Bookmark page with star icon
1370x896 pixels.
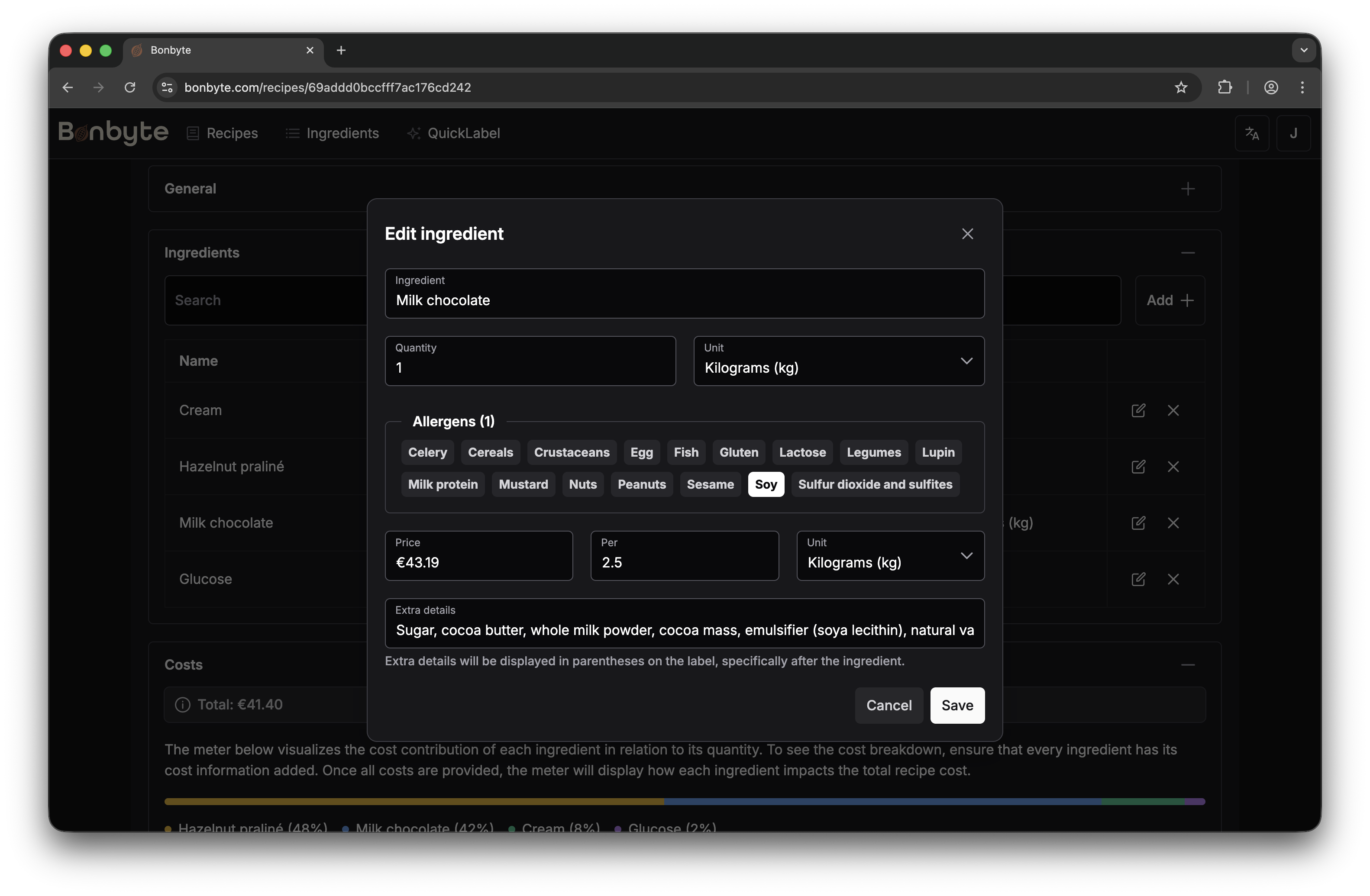pyautogui.click(x=1181, y=87)
